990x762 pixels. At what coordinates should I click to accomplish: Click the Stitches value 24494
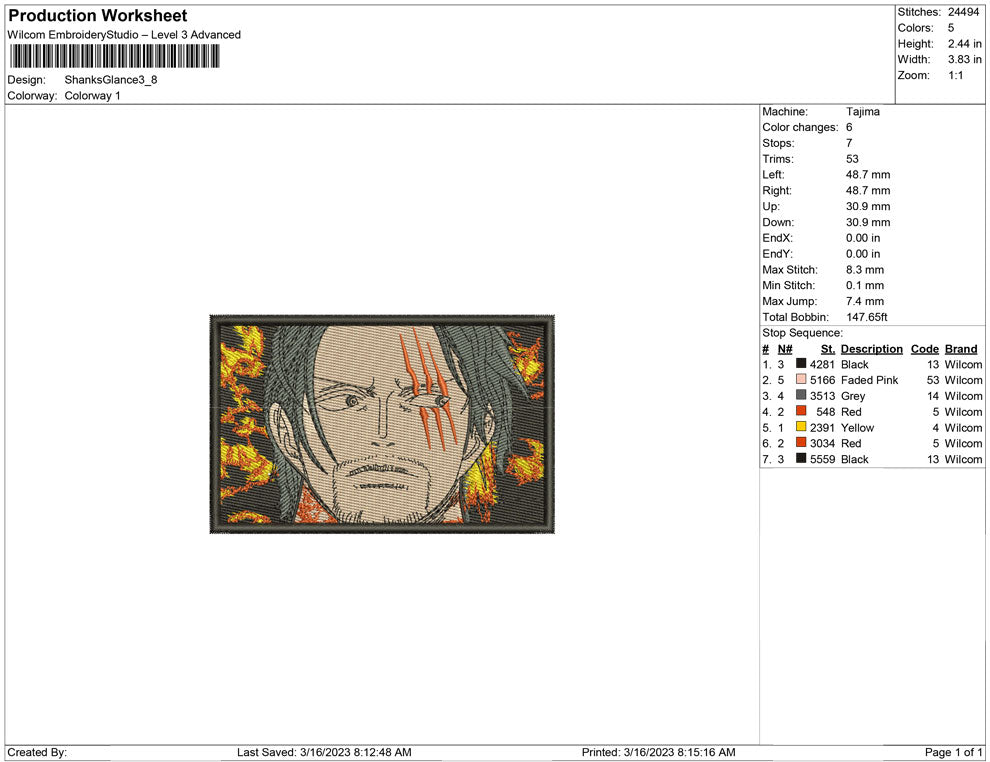coord(963,12)
